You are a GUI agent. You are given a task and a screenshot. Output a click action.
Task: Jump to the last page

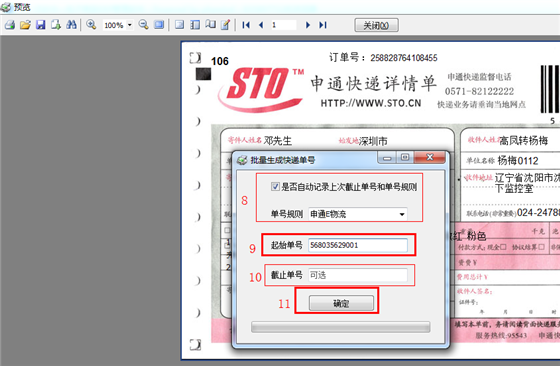pyautogui.click(x=323, y=25)
